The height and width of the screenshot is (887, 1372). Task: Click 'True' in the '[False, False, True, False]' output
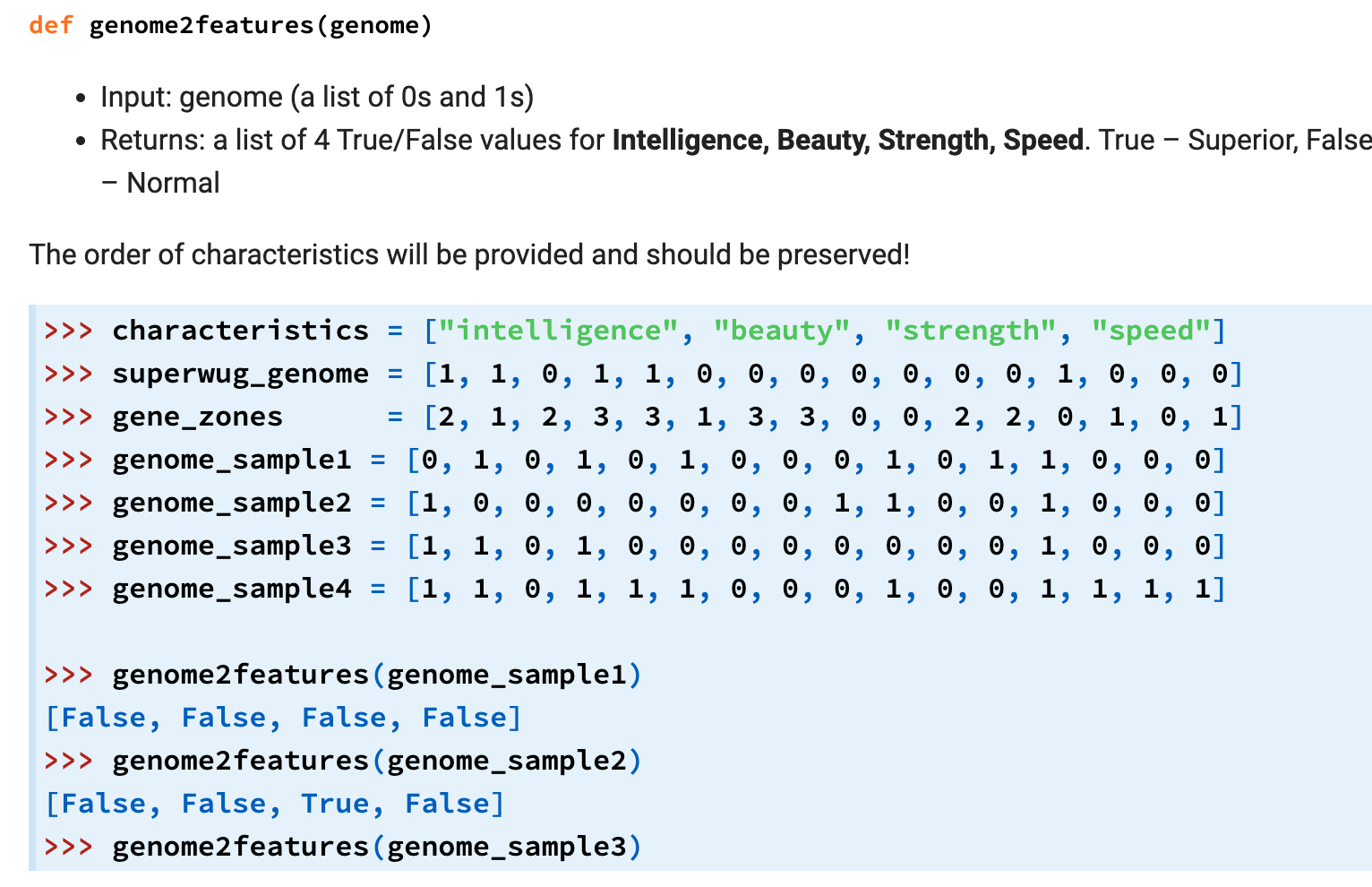pyautogui.click(x=334, y=804)
